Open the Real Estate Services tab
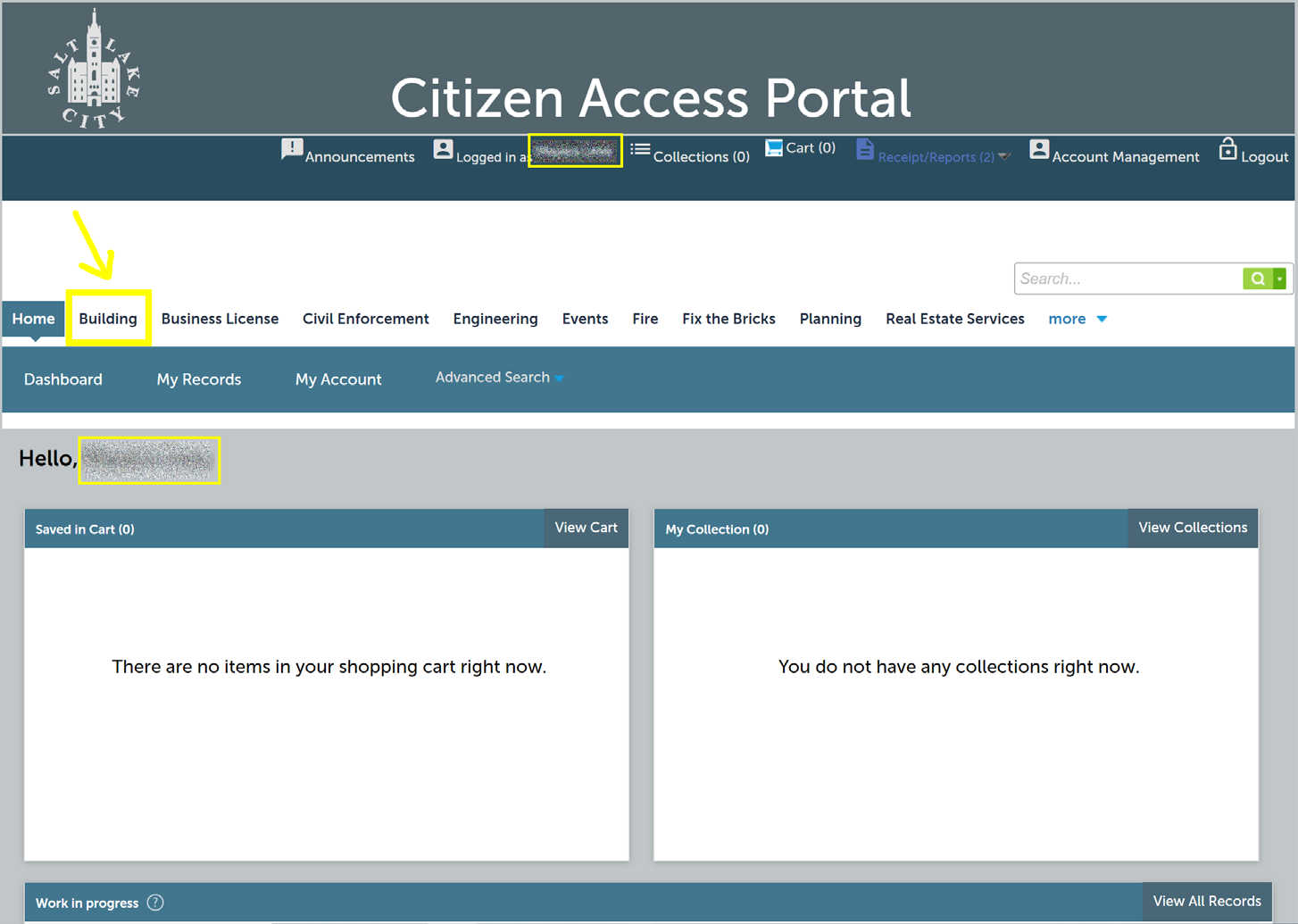Viewport: 1298px width, 924px height. point(955,319)
